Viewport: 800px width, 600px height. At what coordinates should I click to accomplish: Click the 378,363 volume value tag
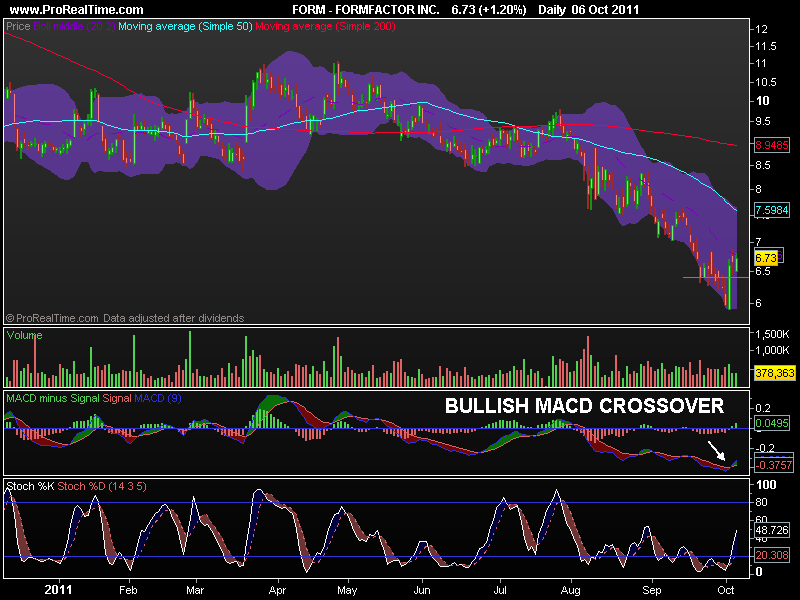pos(774,373)
